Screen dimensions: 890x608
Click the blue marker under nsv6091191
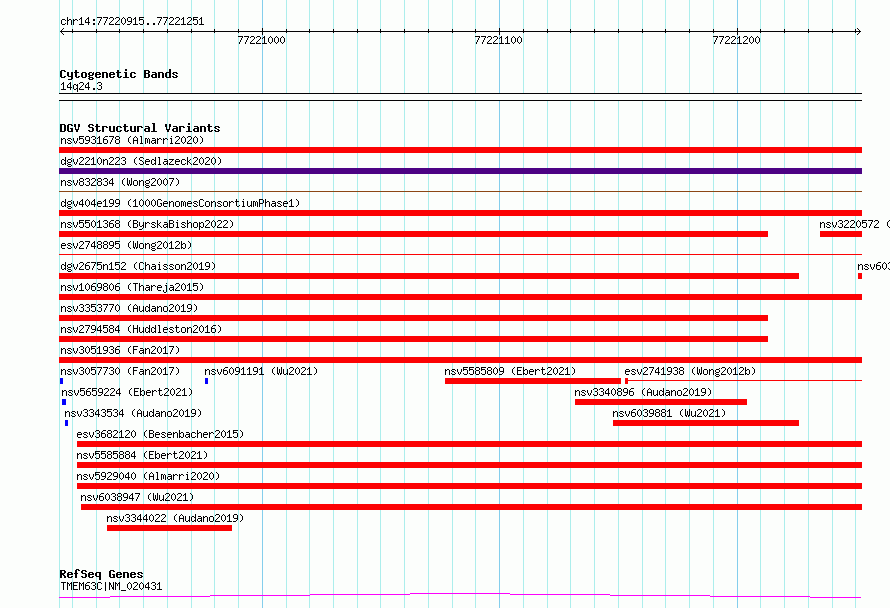[207, 381]
